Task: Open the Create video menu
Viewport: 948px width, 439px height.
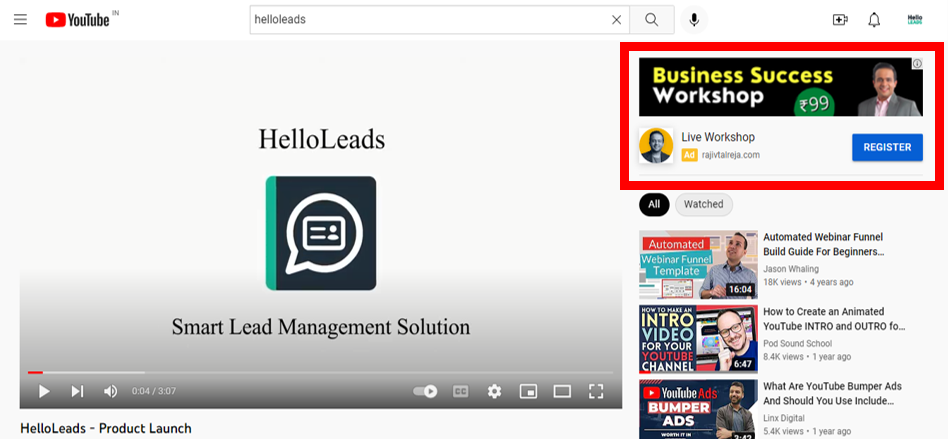Action: (840, 20)
